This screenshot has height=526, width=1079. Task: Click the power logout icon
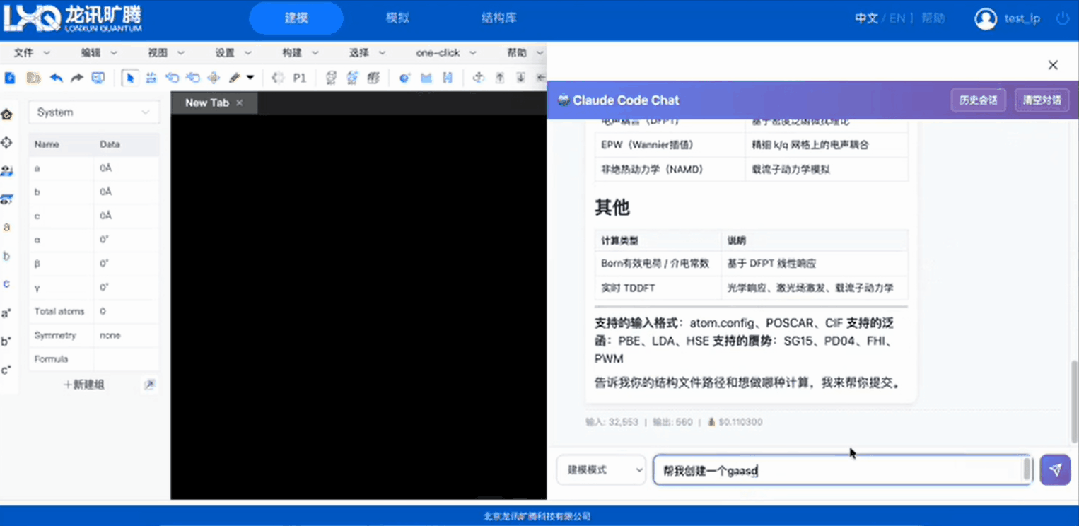pyautogui.click(x=1062, y=19)
